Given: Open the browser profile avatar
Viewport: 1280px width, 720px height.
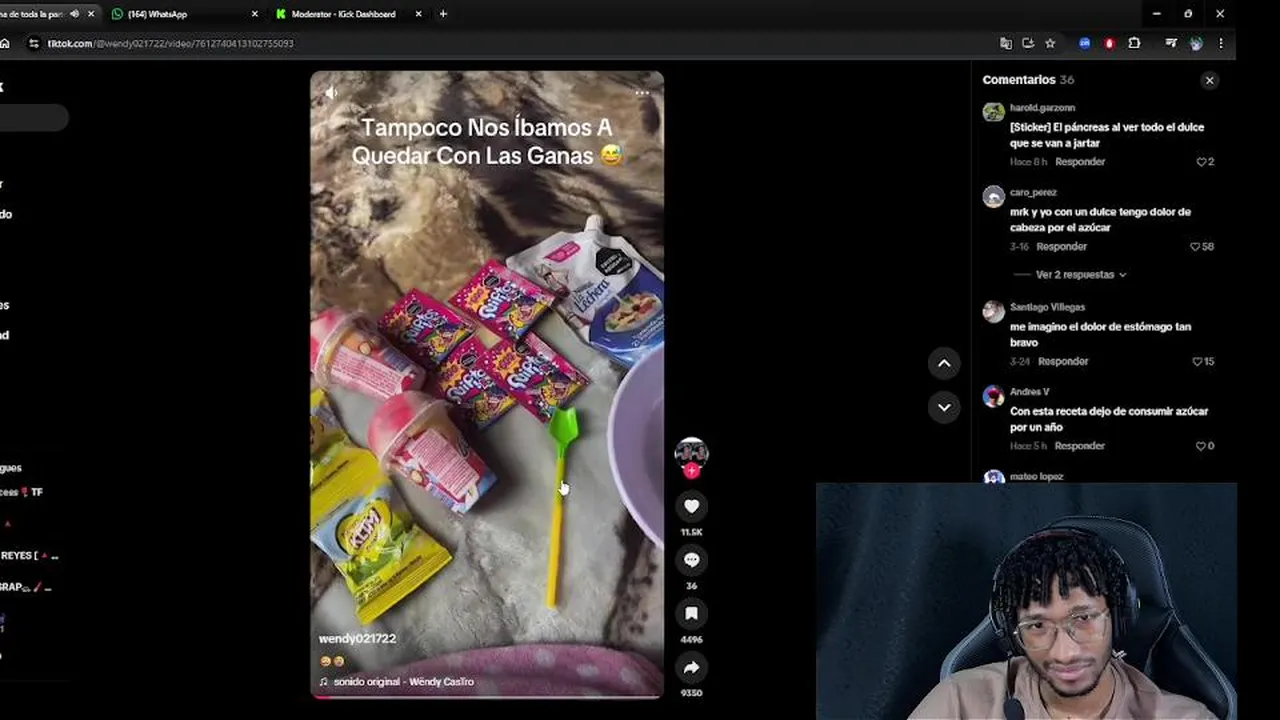Looking at the screenshot, I should pos(1196,43).
